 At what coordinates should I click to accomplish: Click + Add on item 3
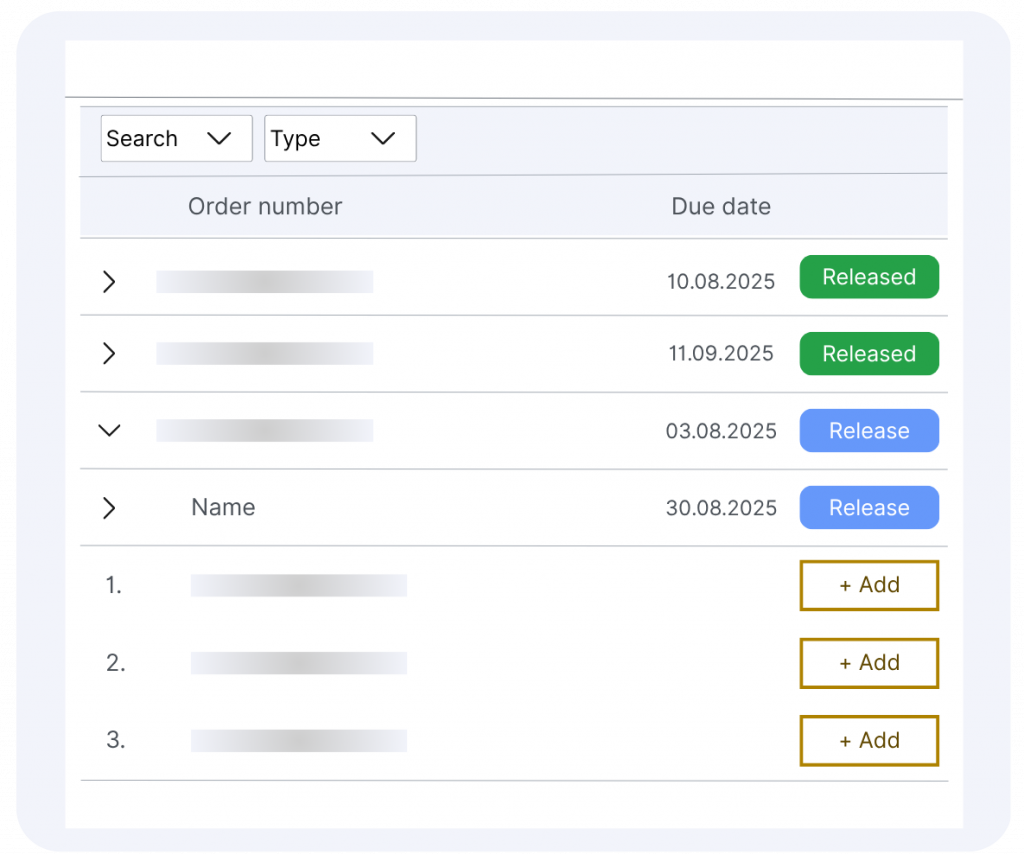pos(868,740)
